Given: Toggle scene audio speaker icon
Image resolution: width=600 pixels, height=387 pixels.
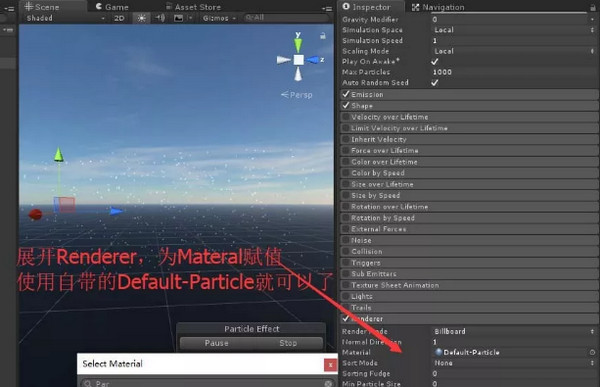Looking at the screenshot, I should click(160, 18).
